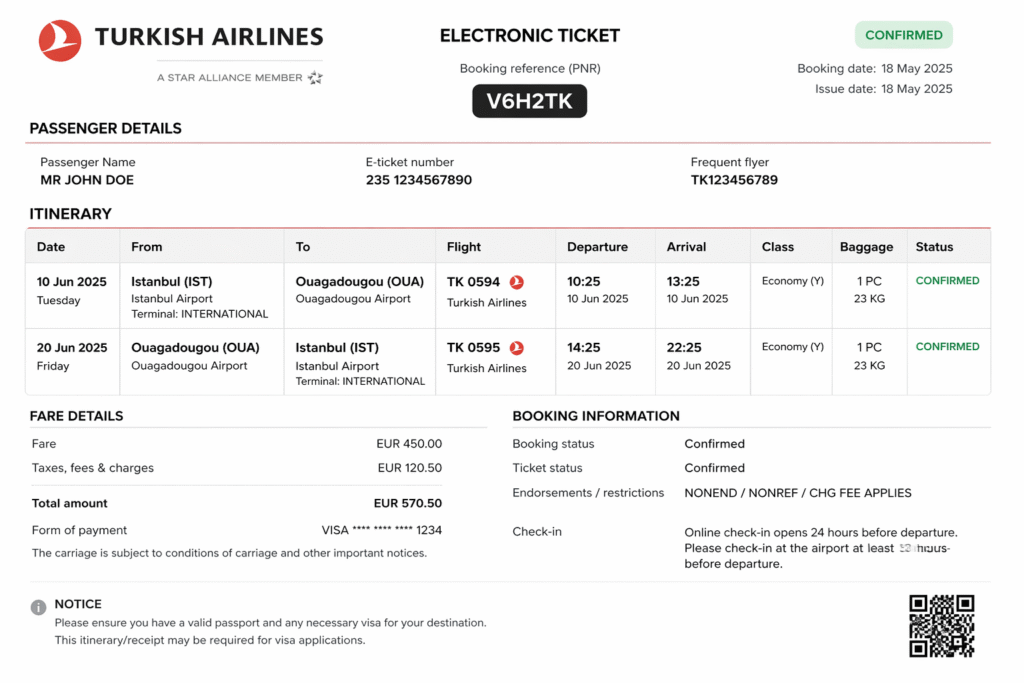Click the Turkish Airlines red logo icon
This screenshot has height=683, width=1024.
(60, 41)
